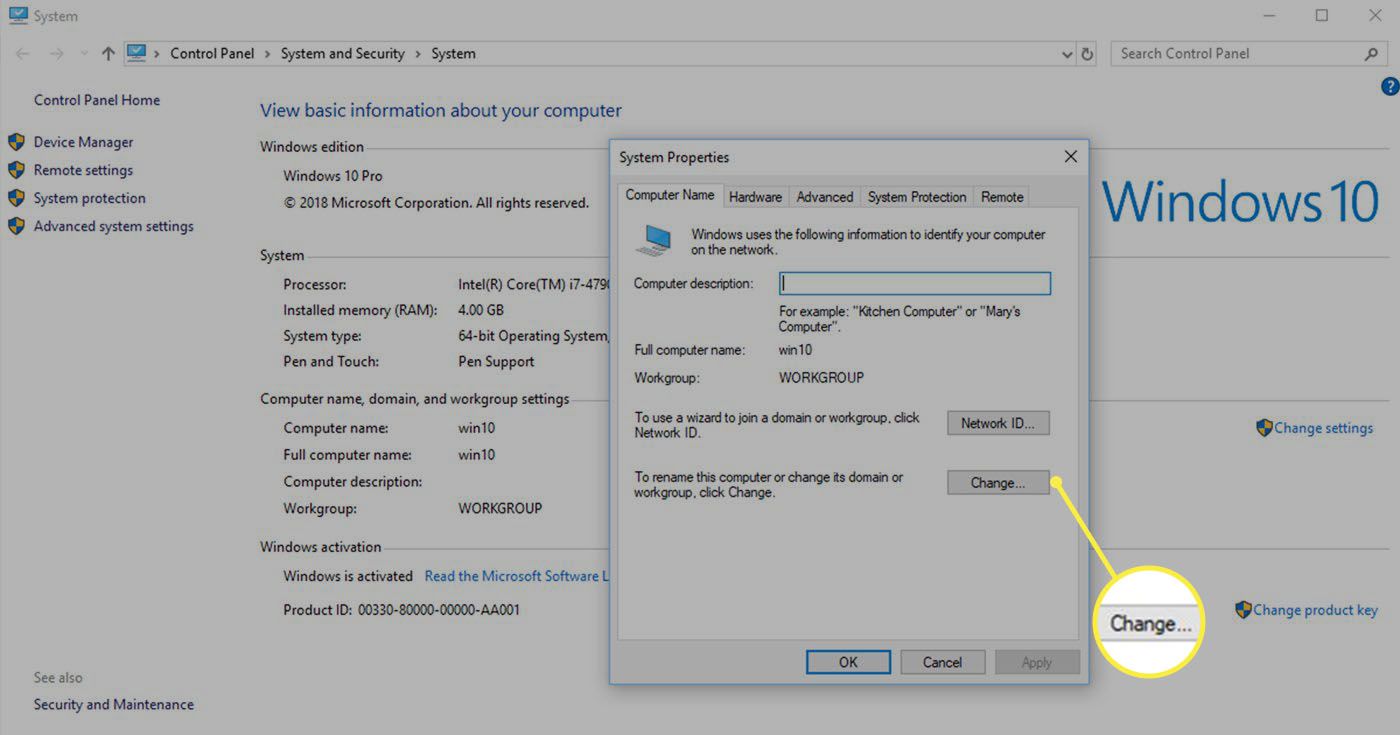Click the Forward navigation arrow
The image size is (1400, 735).
tap(56, 54)
